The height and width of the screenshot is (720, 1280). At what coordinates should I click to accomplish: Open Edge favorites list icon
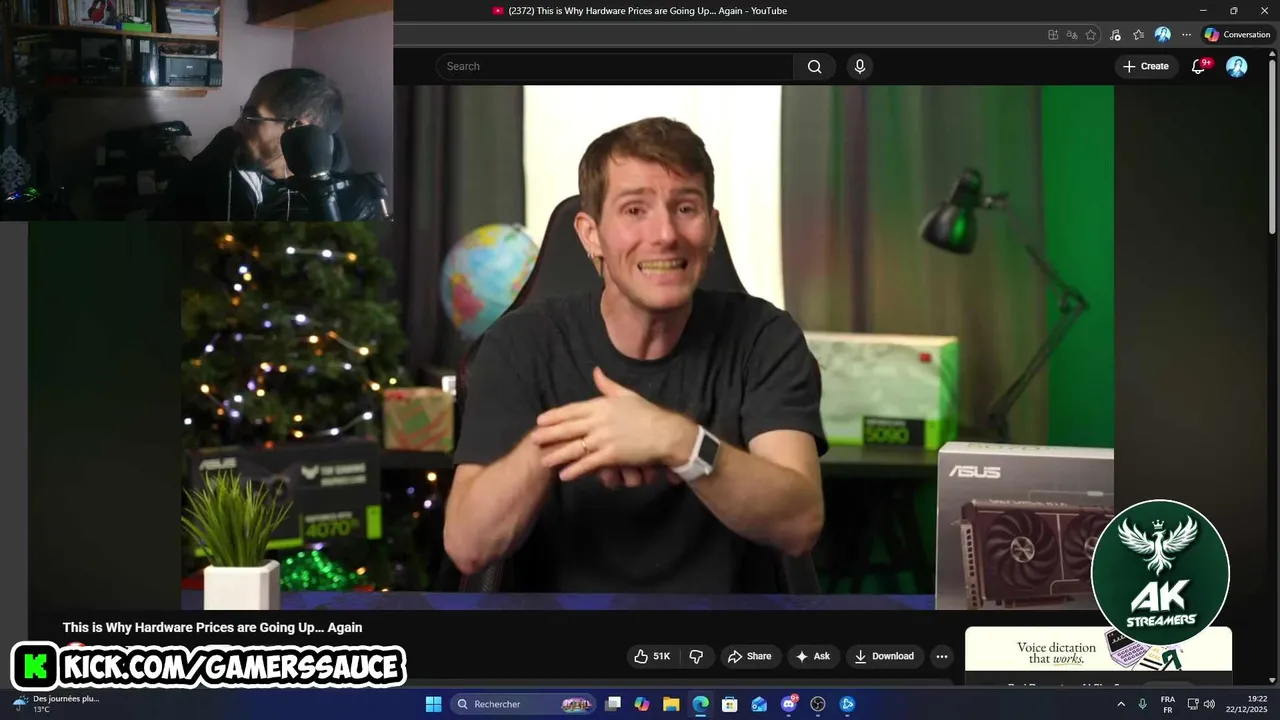(1138, 34)
